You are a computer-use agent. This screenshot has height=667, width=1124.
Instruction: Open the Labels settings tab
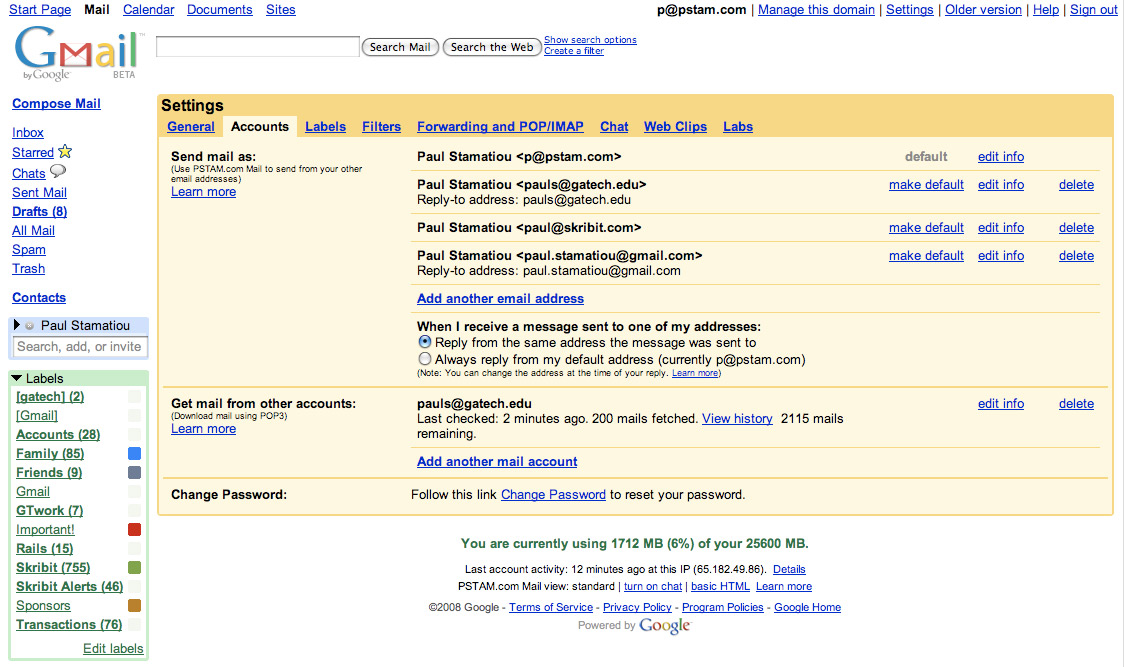point(325,126)
